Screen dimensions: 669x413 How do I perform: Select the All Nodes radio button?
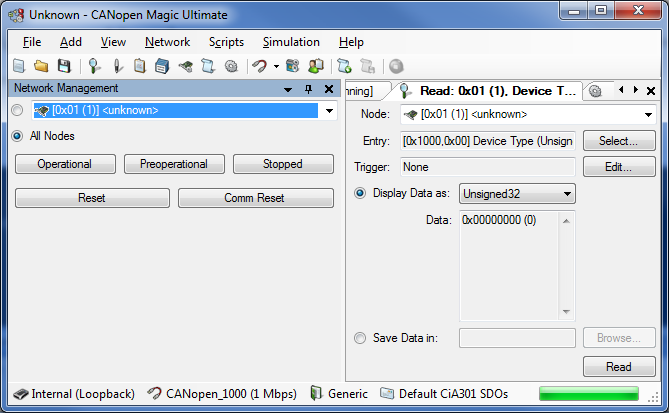pyautogui.click(x=17, y=136)
